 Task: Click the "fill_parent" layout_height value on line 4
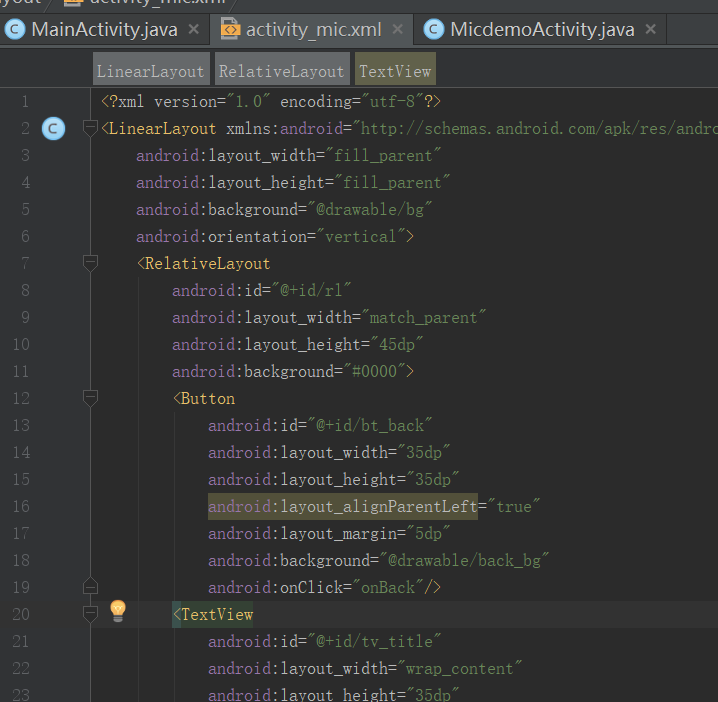(x=392, y=183)
